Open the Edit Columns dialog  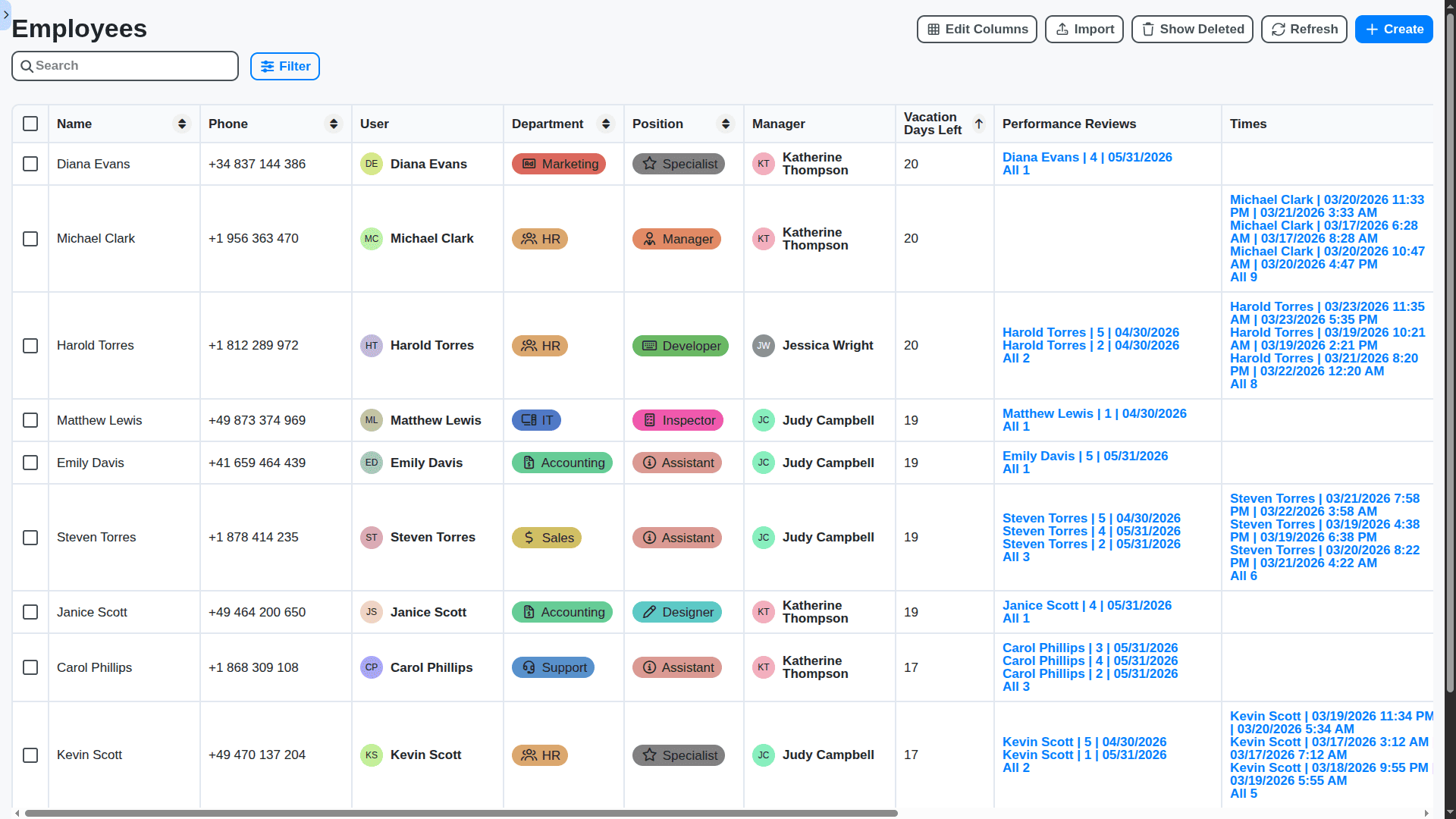(x=977, y=29)
